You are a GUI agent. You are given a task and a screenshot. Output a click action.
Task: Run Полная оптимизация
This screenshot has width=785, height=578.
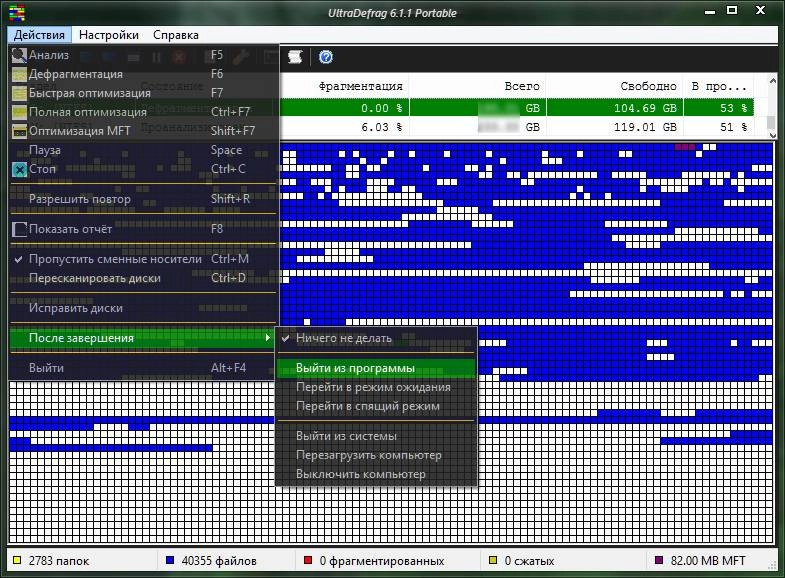click(x=143, y=112)
